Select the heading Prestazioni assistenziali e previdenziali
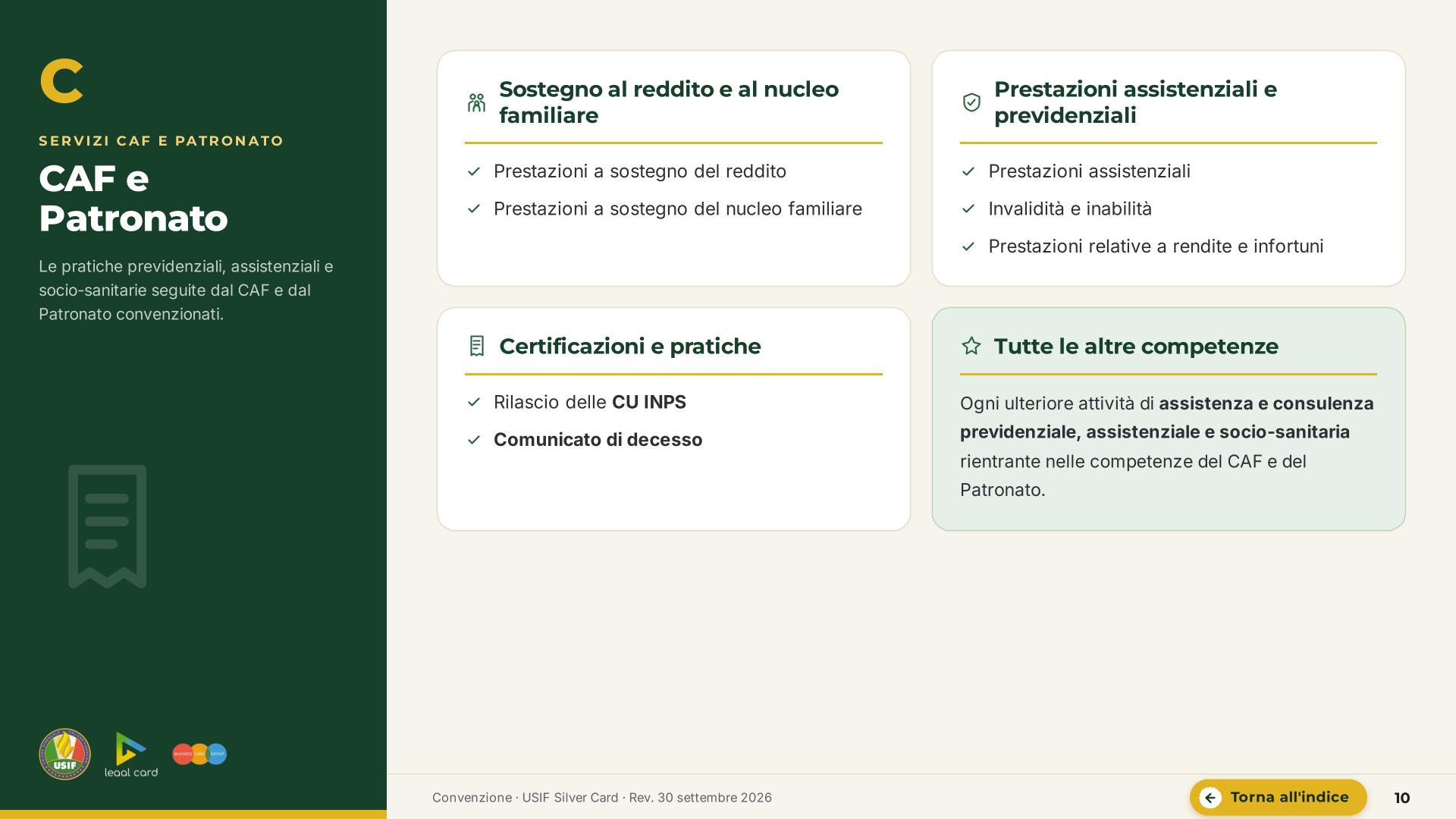Image resolution: width=1456 pixels, height=819 pixels. [x=1135, y=102]
